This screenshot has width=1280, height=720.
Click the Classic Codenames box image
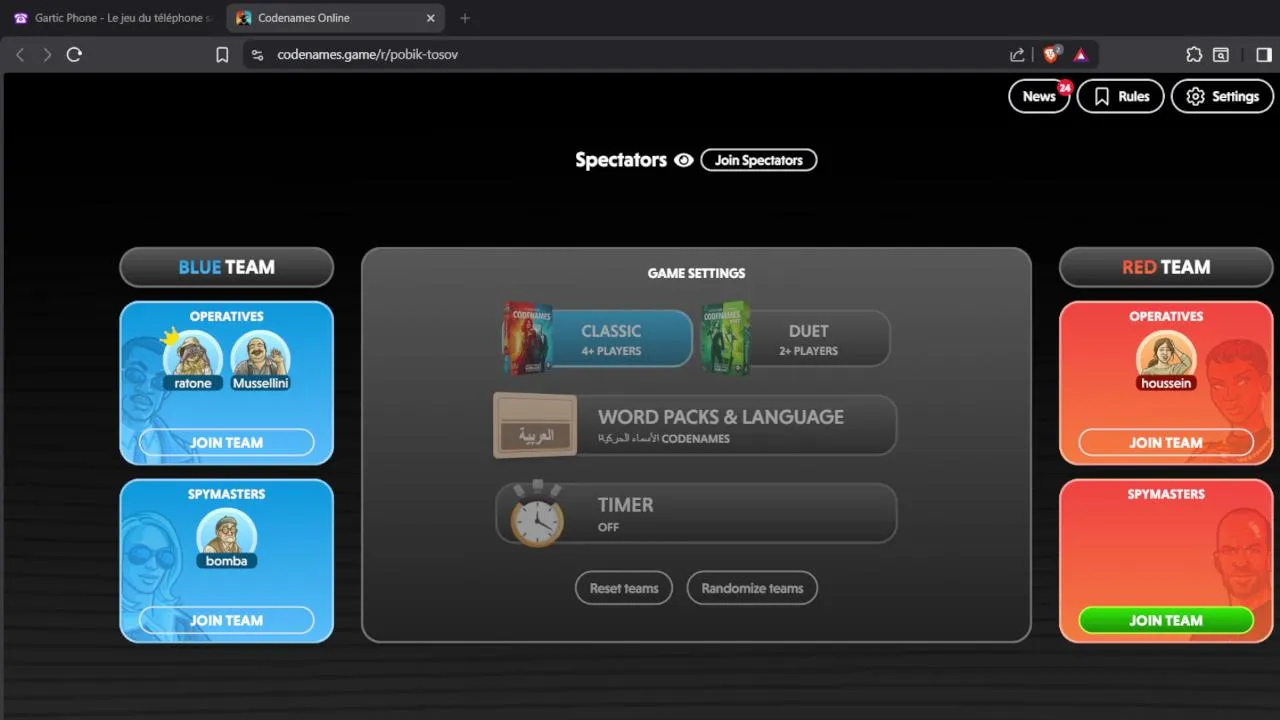(527, 338)
